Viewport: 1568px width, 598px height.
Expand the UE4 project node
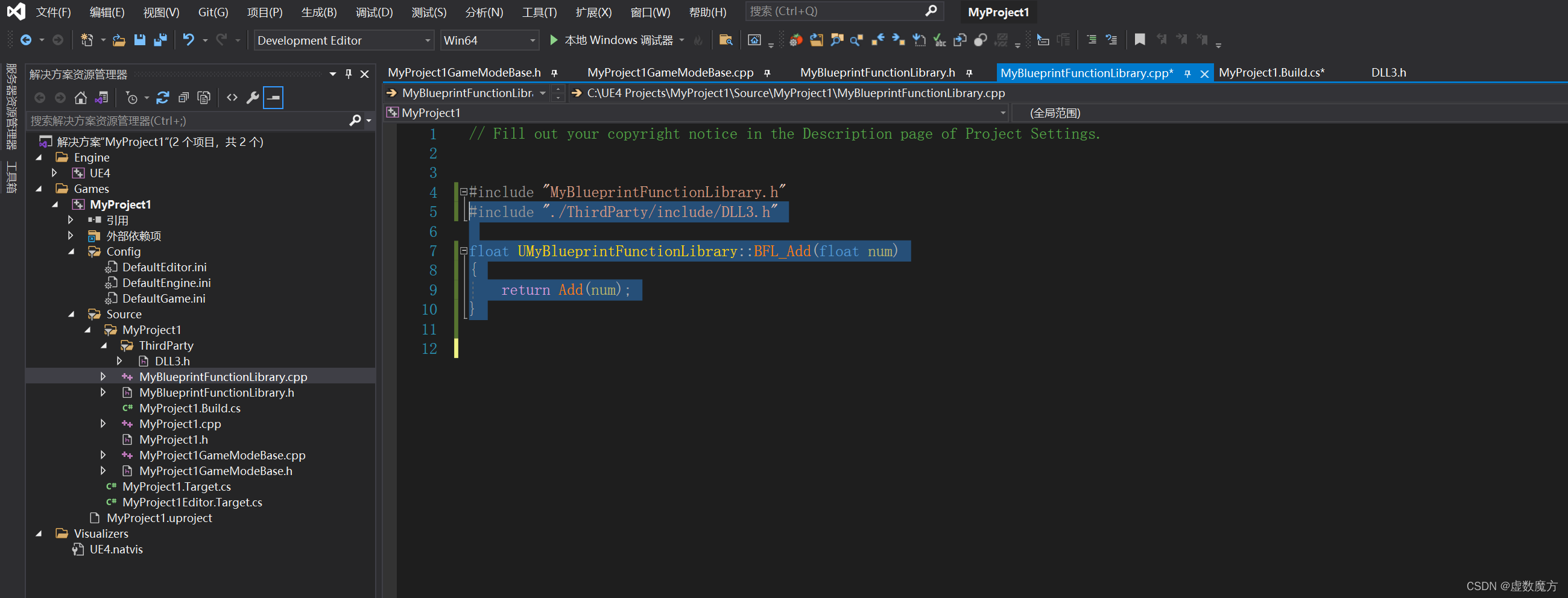(x=55, y=173)
